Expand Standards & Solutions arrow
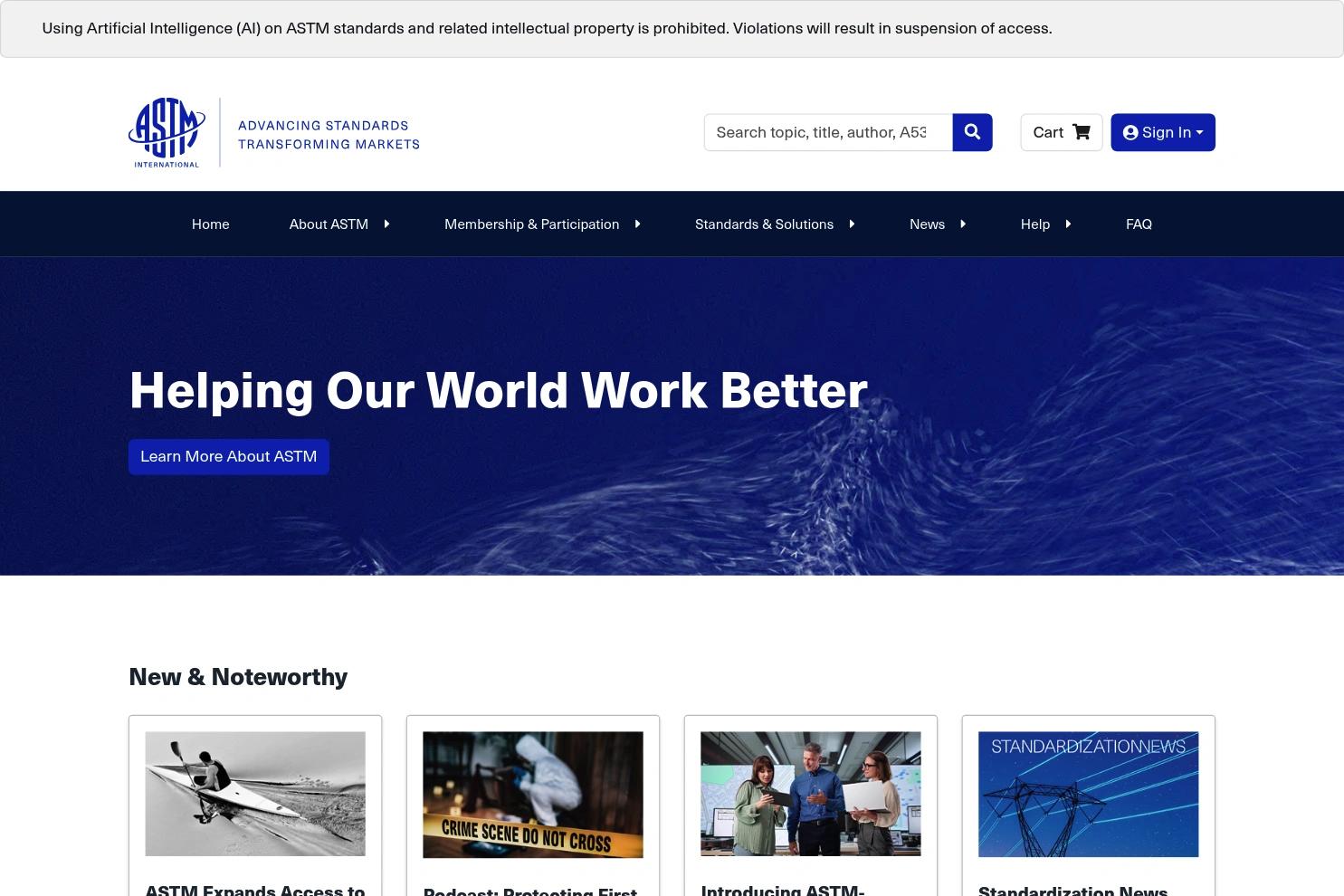 [x=852, y=224]
